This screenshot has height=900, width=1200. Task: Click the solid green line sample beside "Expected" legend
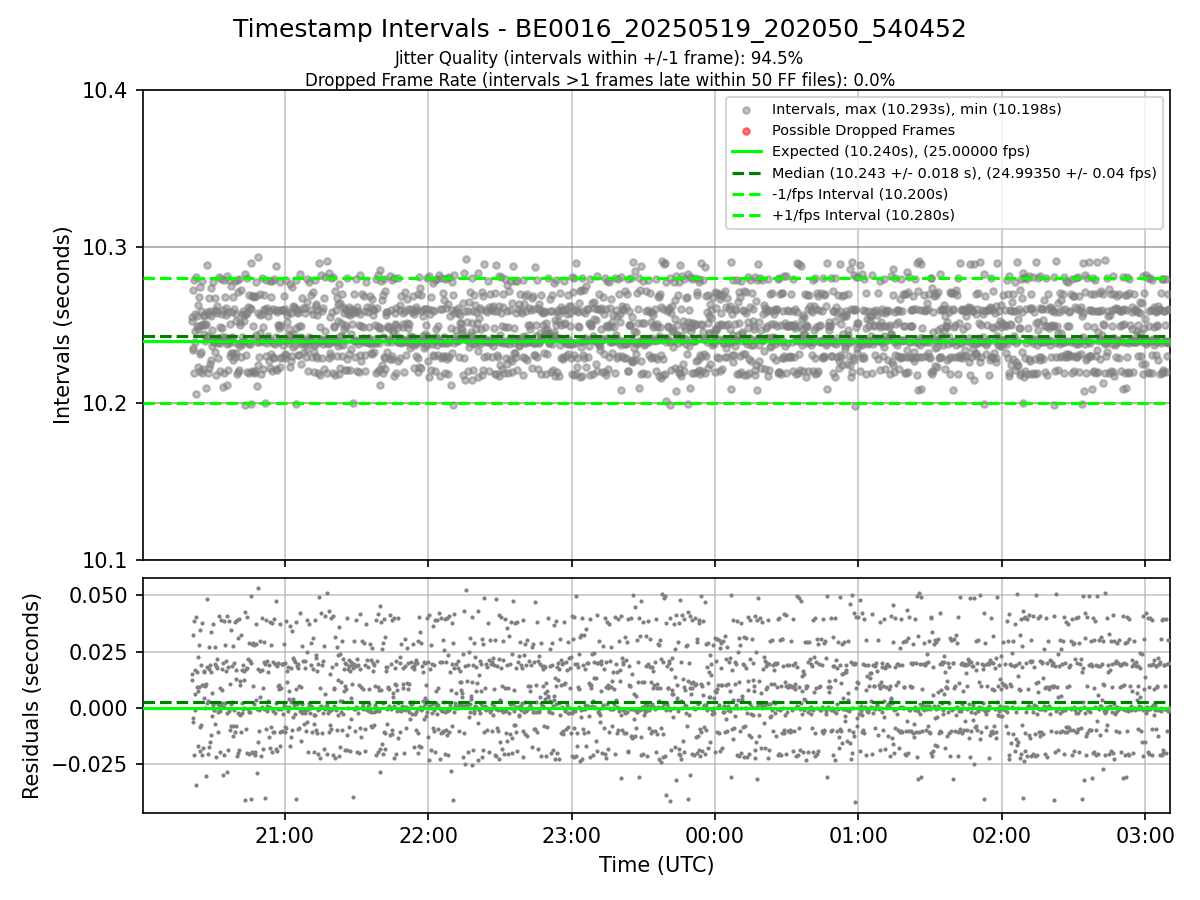[746, 152]
